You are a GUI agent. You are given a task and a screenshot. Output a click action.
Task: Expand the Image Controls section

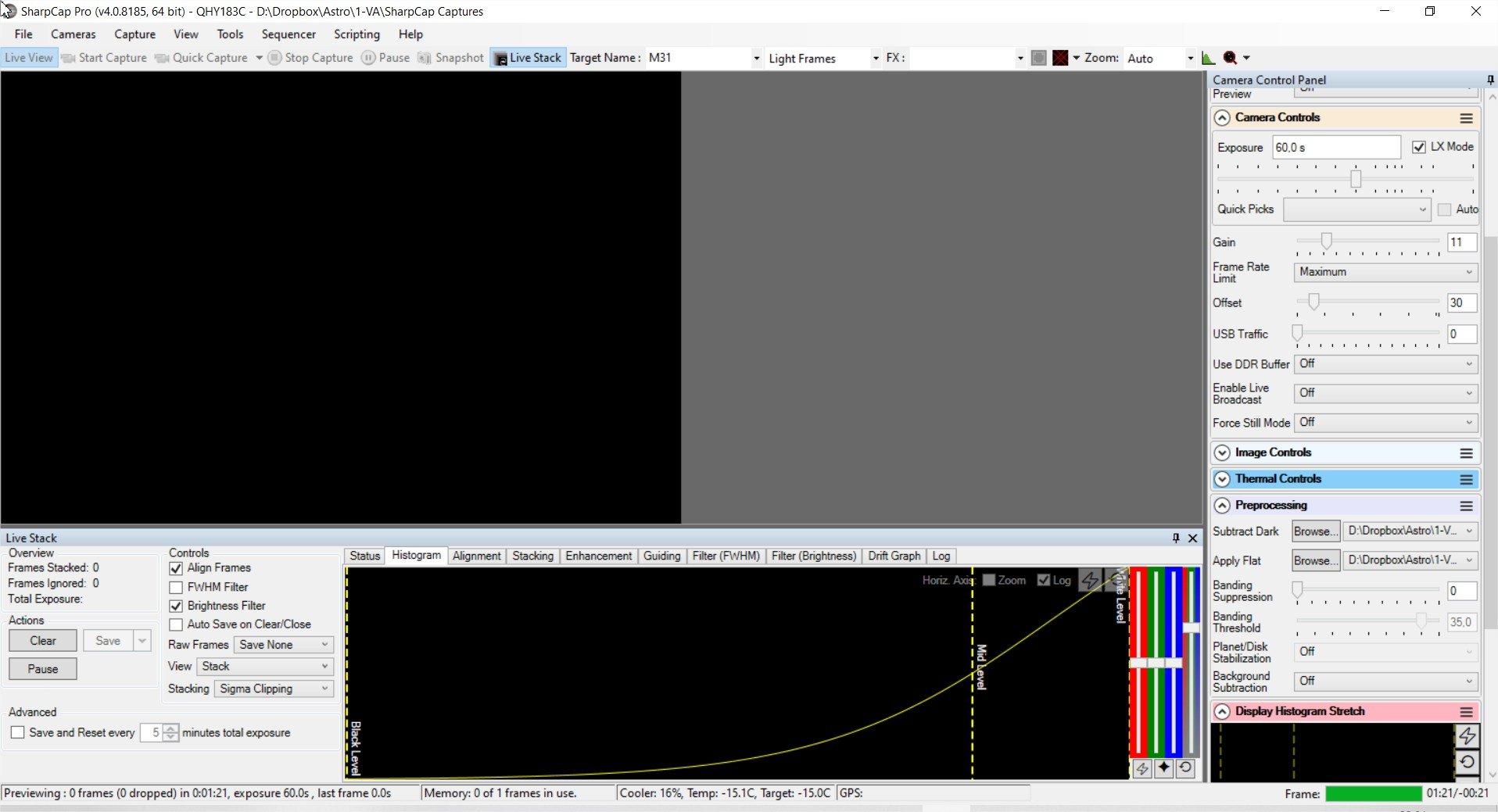pos(1222,453)
